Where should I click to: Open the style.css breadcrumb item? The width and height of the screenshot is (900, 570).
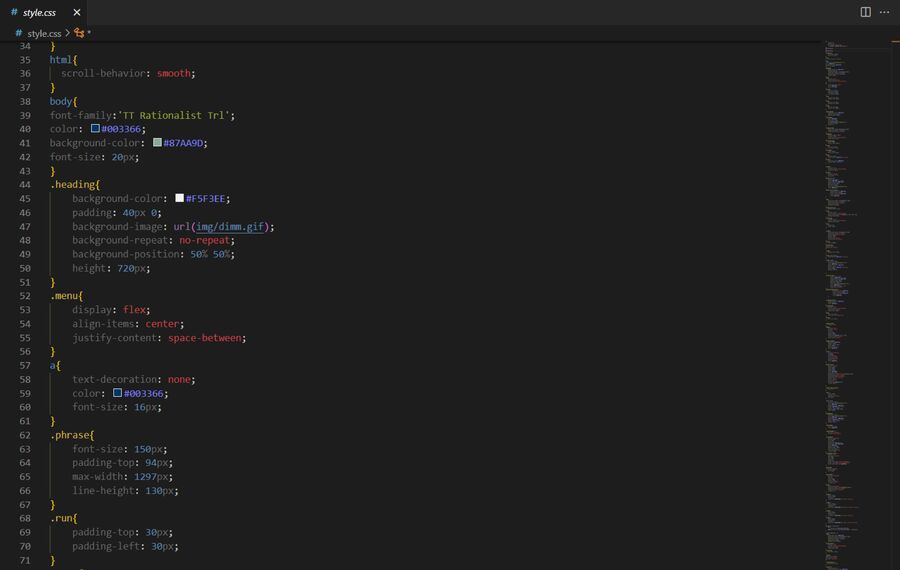(44, 33)
